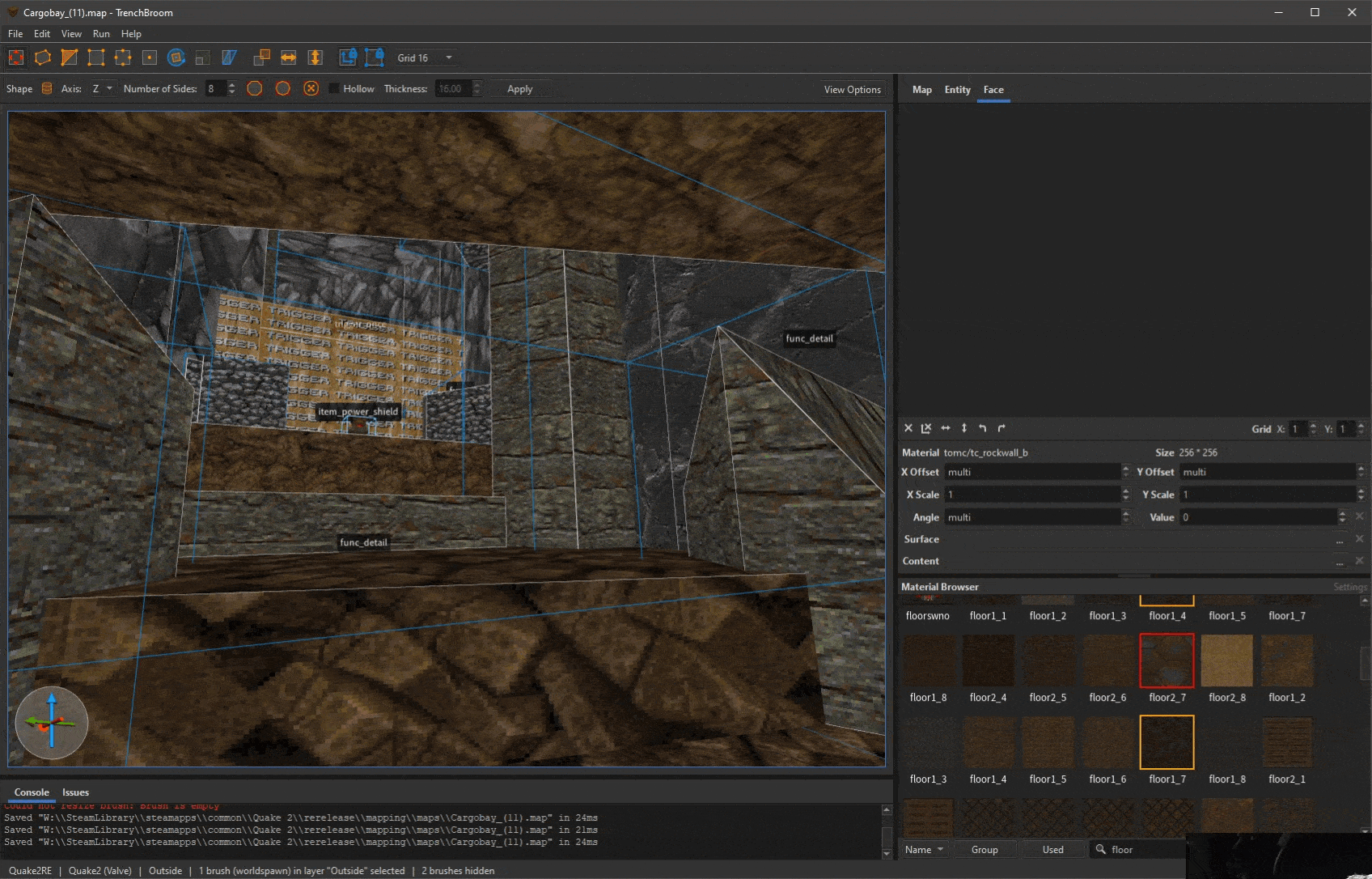
Task: Open Surface flags editor ellipsis
Action: [1340, 540]
